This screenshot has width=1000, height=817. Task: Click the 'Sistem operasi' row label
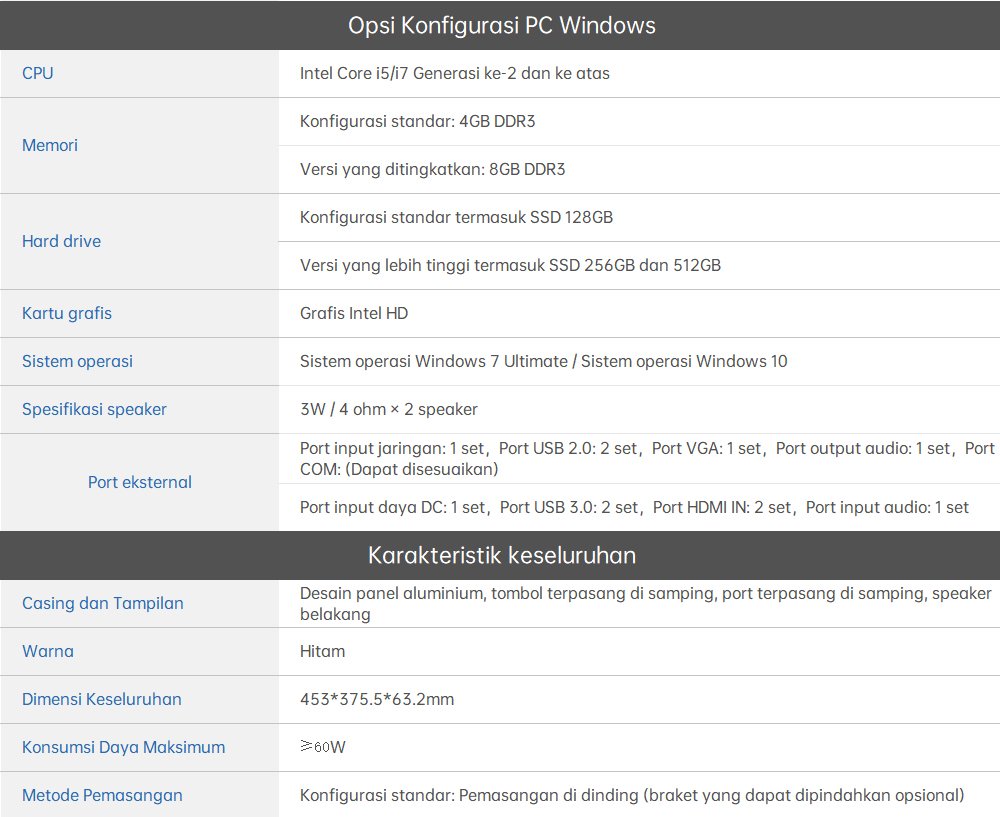coord(77,361)
